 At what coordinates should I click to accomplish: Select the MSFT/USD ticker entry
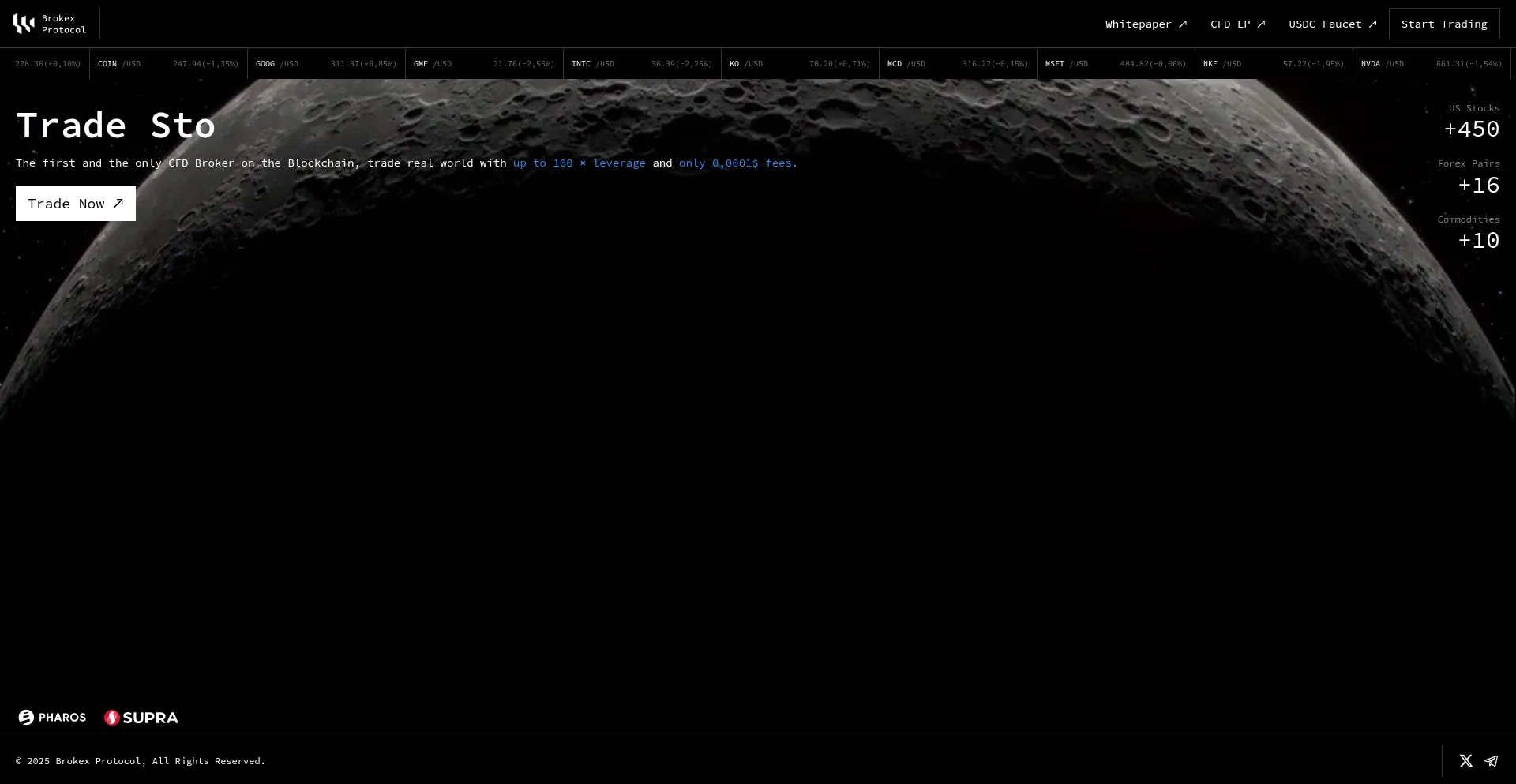pyautogui.click(x=1116, y=64)
